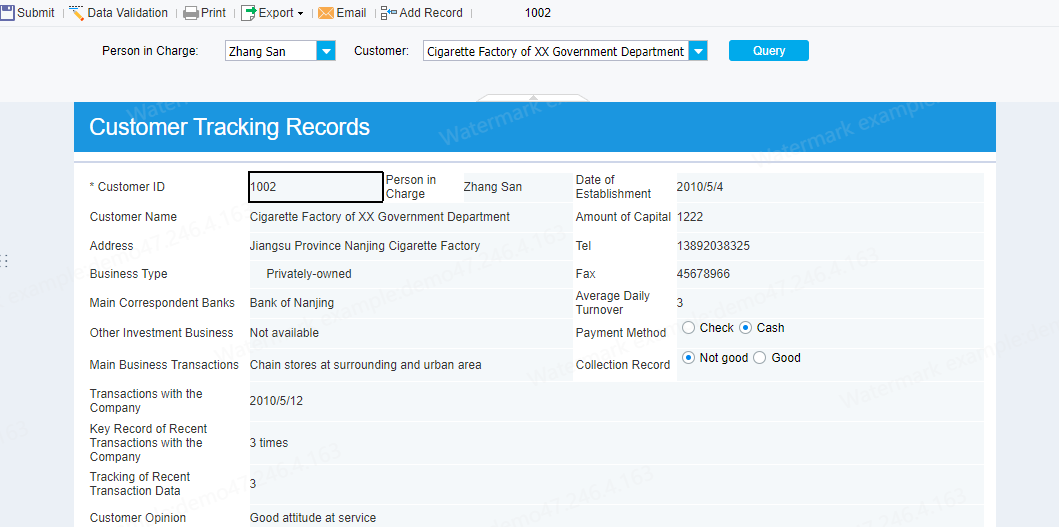
Task: Click Chain stores at surrounding and urban area
Action: coord(365,365)
